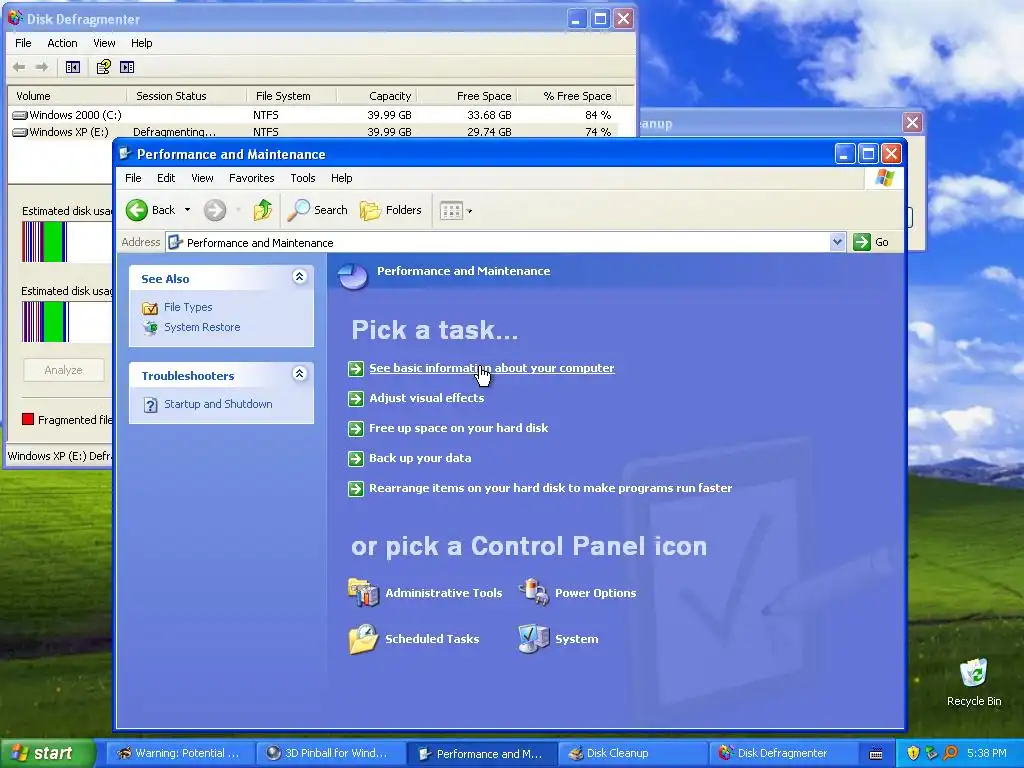Click the Search magnifier in toolbar

pyautogui.click(x=298, y=210)
